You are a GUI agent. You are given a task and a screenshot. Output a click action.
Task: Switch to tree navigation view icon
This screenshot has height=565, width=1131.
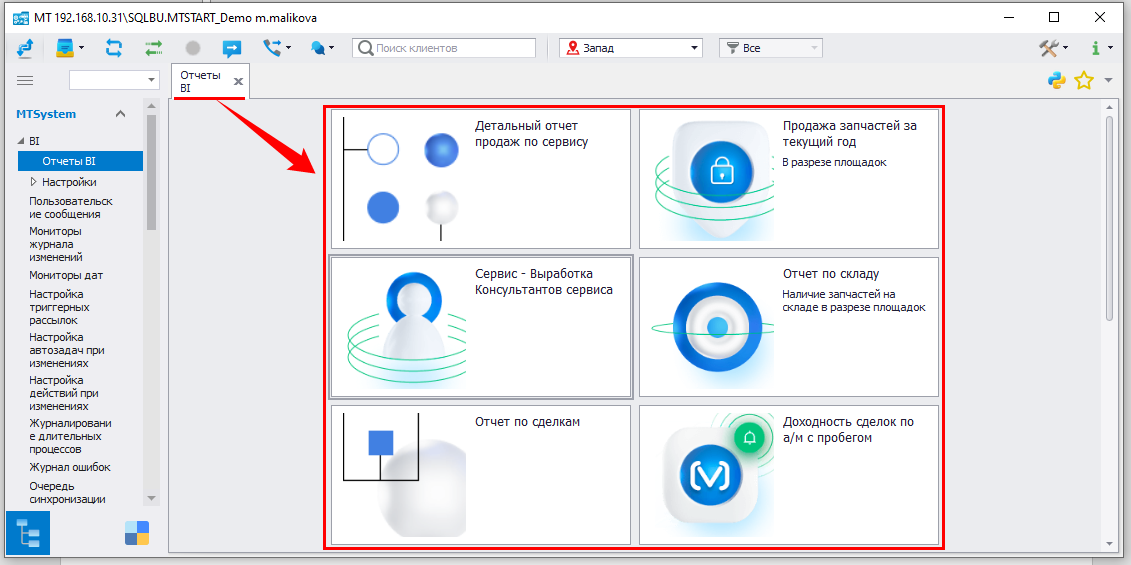[27, 533]
